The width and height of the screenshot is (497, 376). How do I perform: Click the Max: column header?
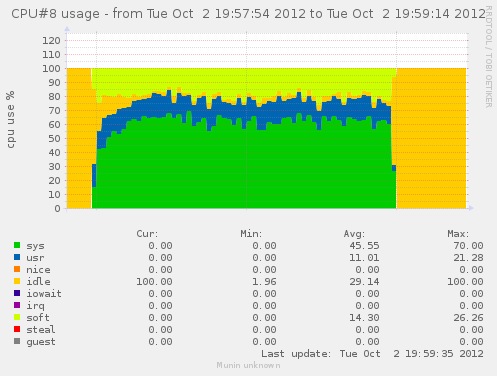458,234
